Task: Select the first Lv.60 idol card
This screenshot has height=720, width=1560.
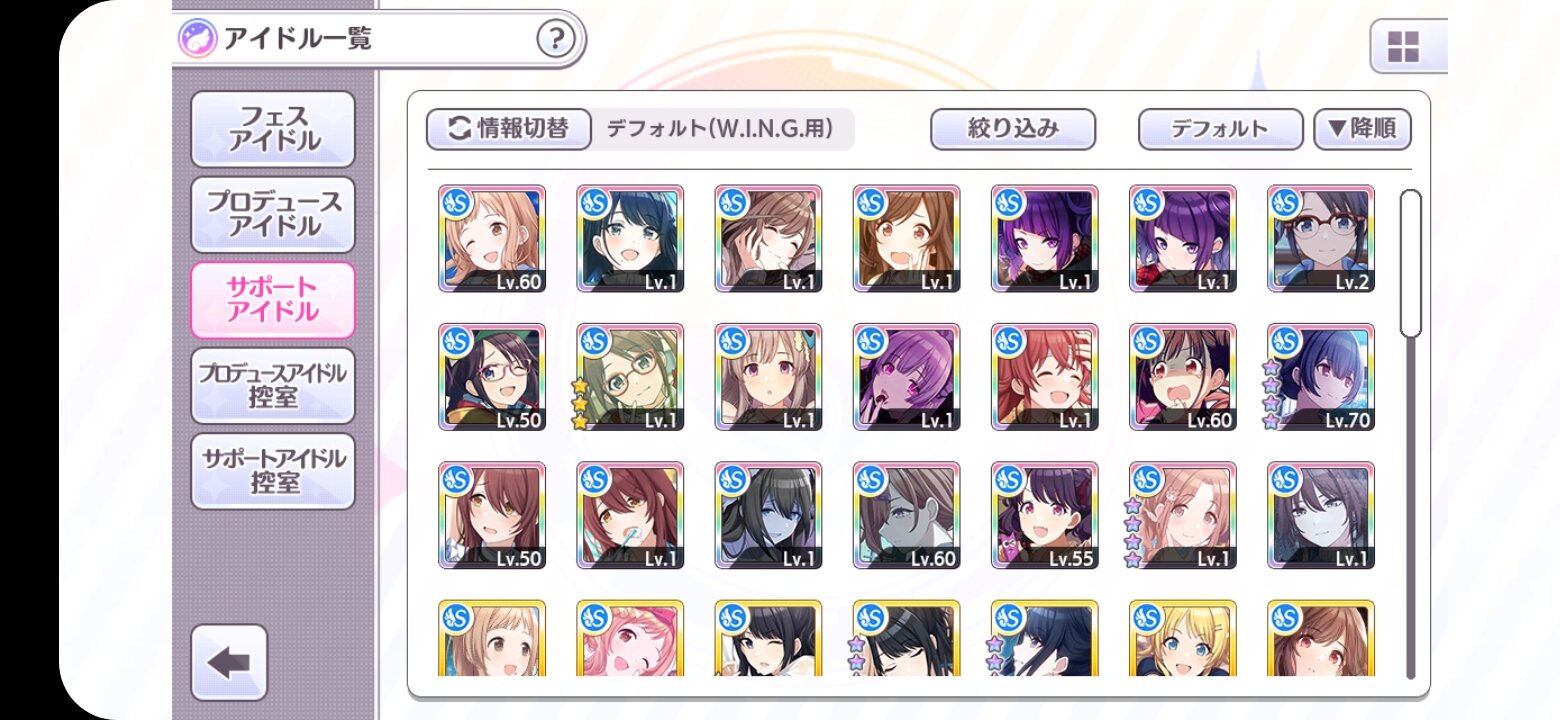Action: pos(493,239)
